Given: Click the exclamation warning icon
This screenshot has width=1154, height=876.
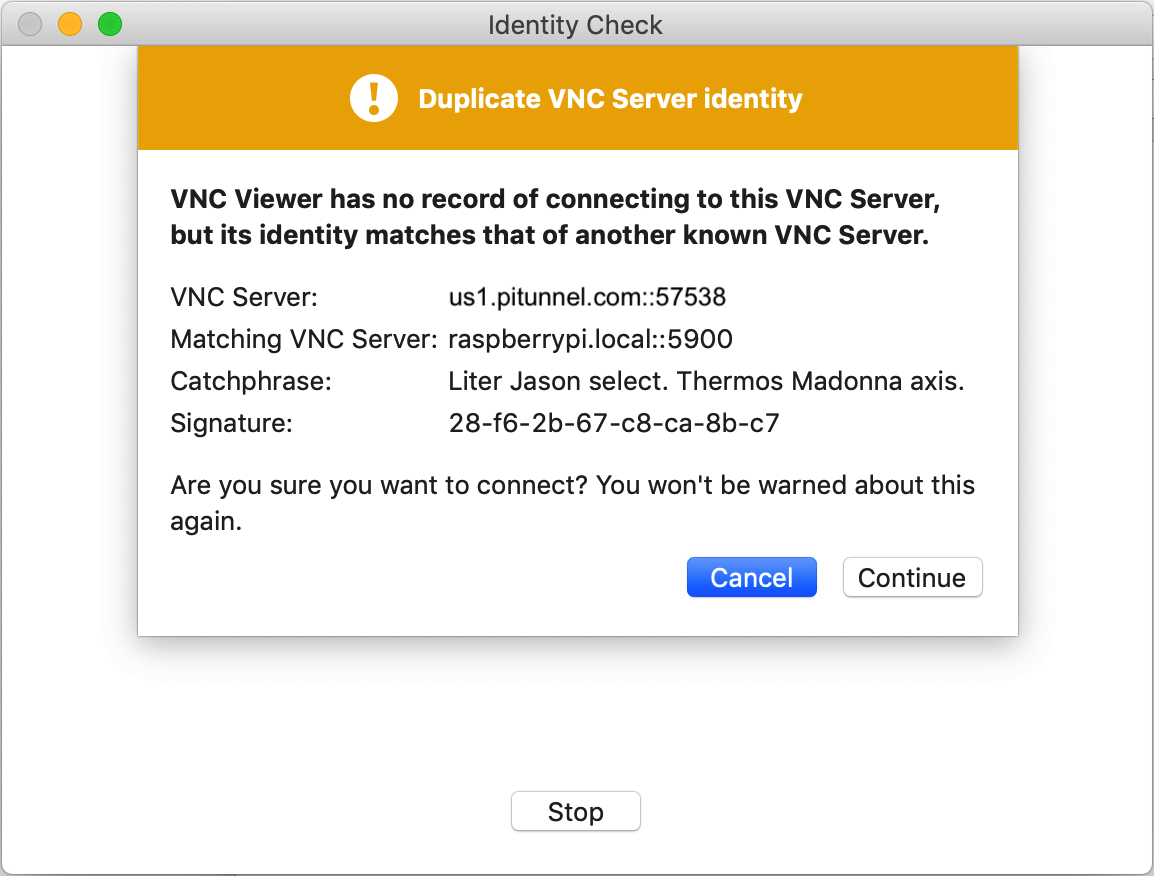Looking at the screenshot, I should (x=373, y=98).
